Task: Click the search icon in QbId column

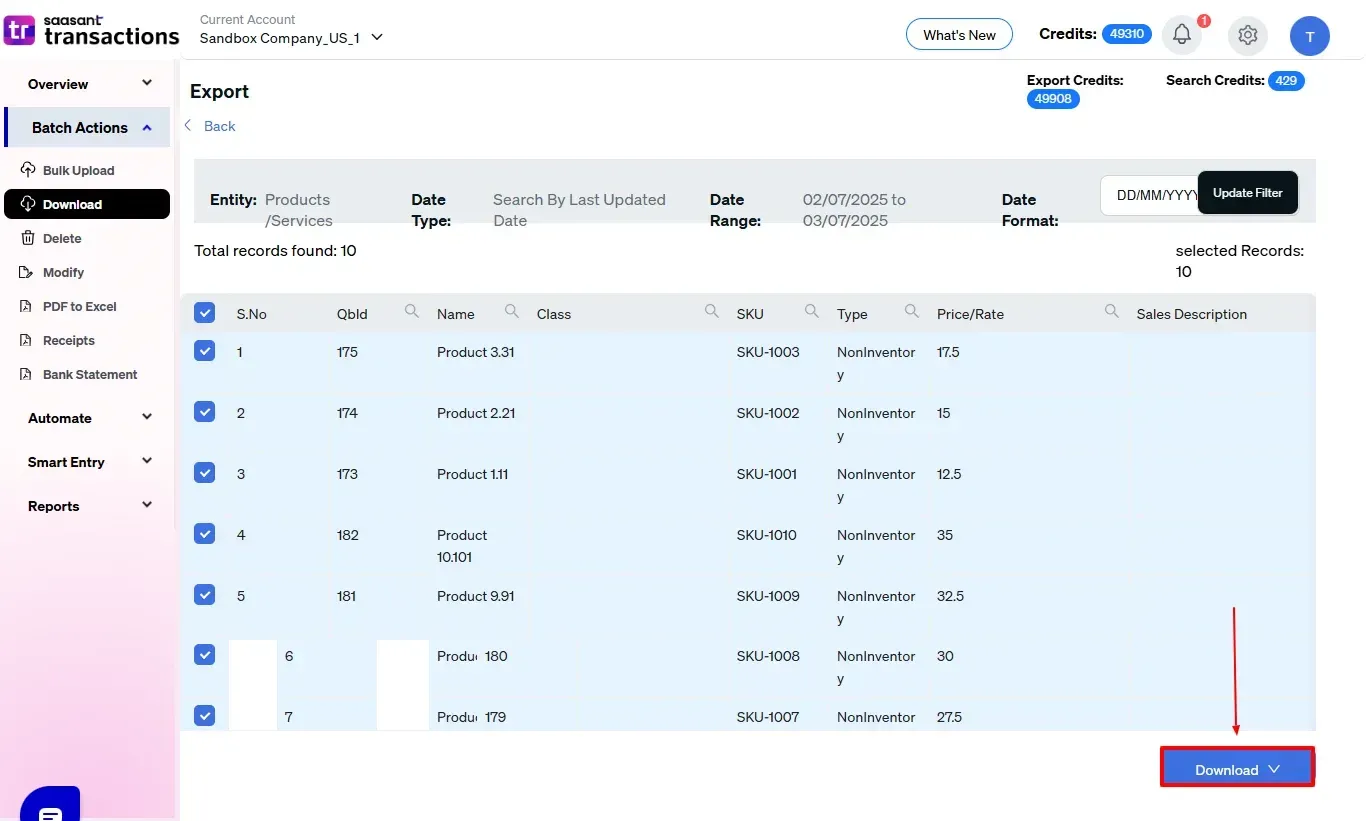Action: (411, 312)
